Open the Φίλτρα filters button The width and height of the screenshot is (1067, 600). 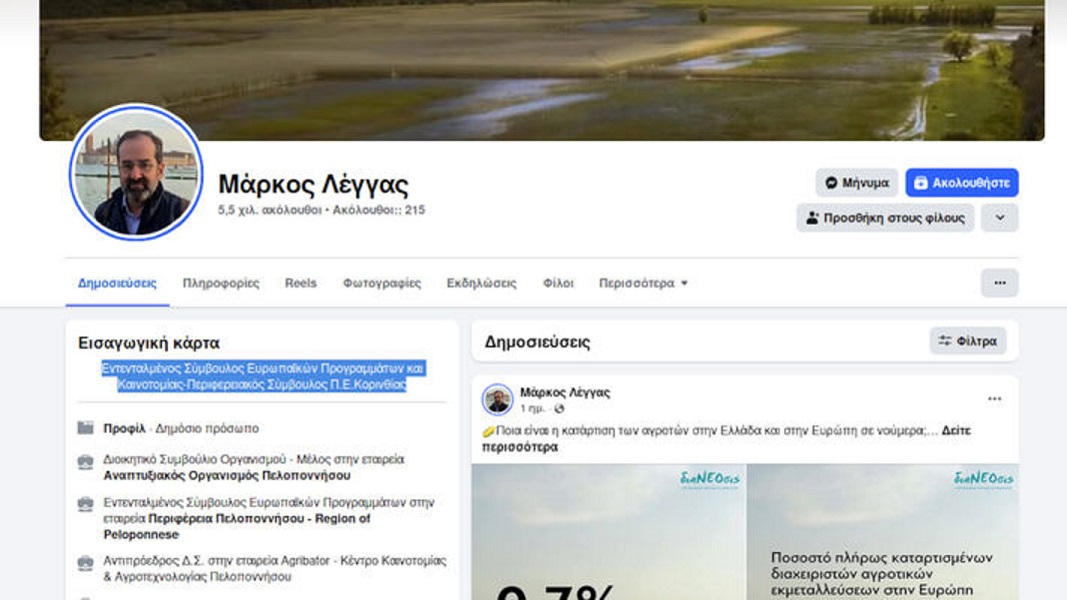pyautogui.click(x=968, y=341)
